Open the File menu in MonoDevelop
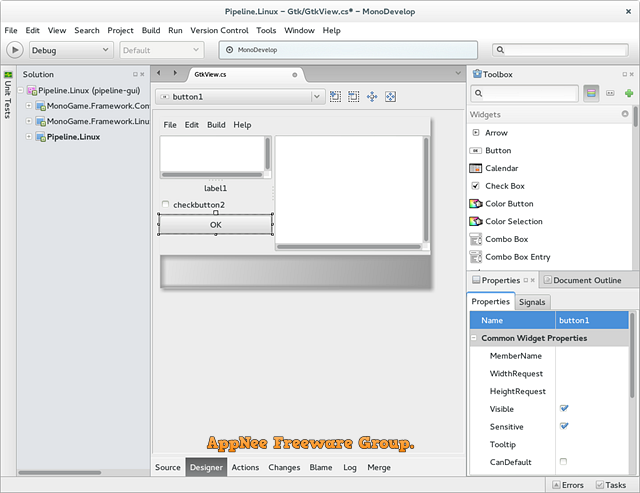This screenshot has height=493, width=640. coord(11,30)
